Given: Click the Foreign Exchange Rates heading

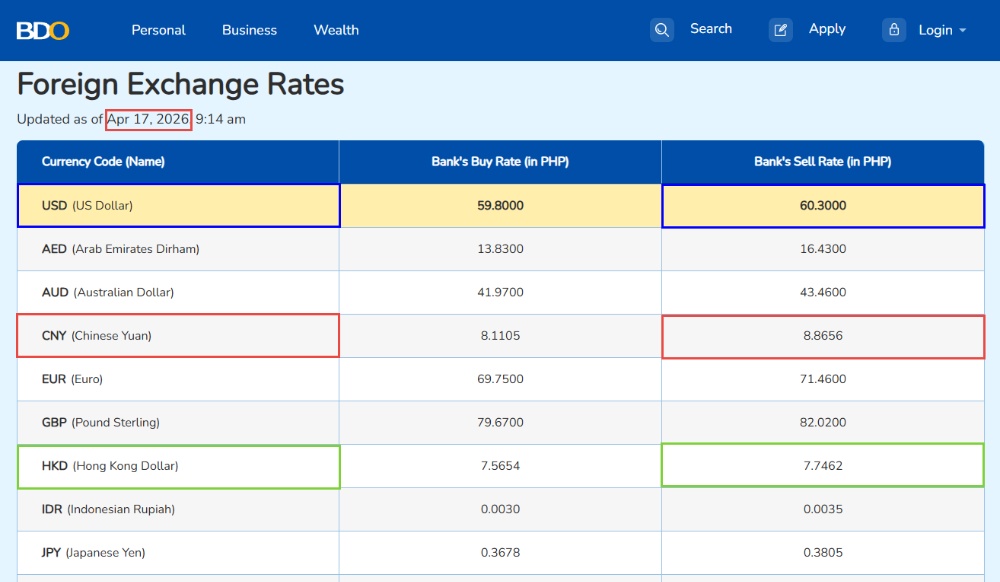Looking at the screenshot, I should [x=181, y=84].
